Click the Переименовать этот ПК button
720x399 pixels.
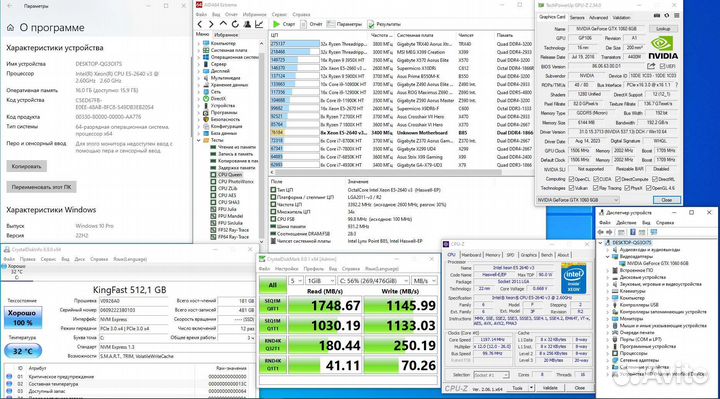click(41, 187)
